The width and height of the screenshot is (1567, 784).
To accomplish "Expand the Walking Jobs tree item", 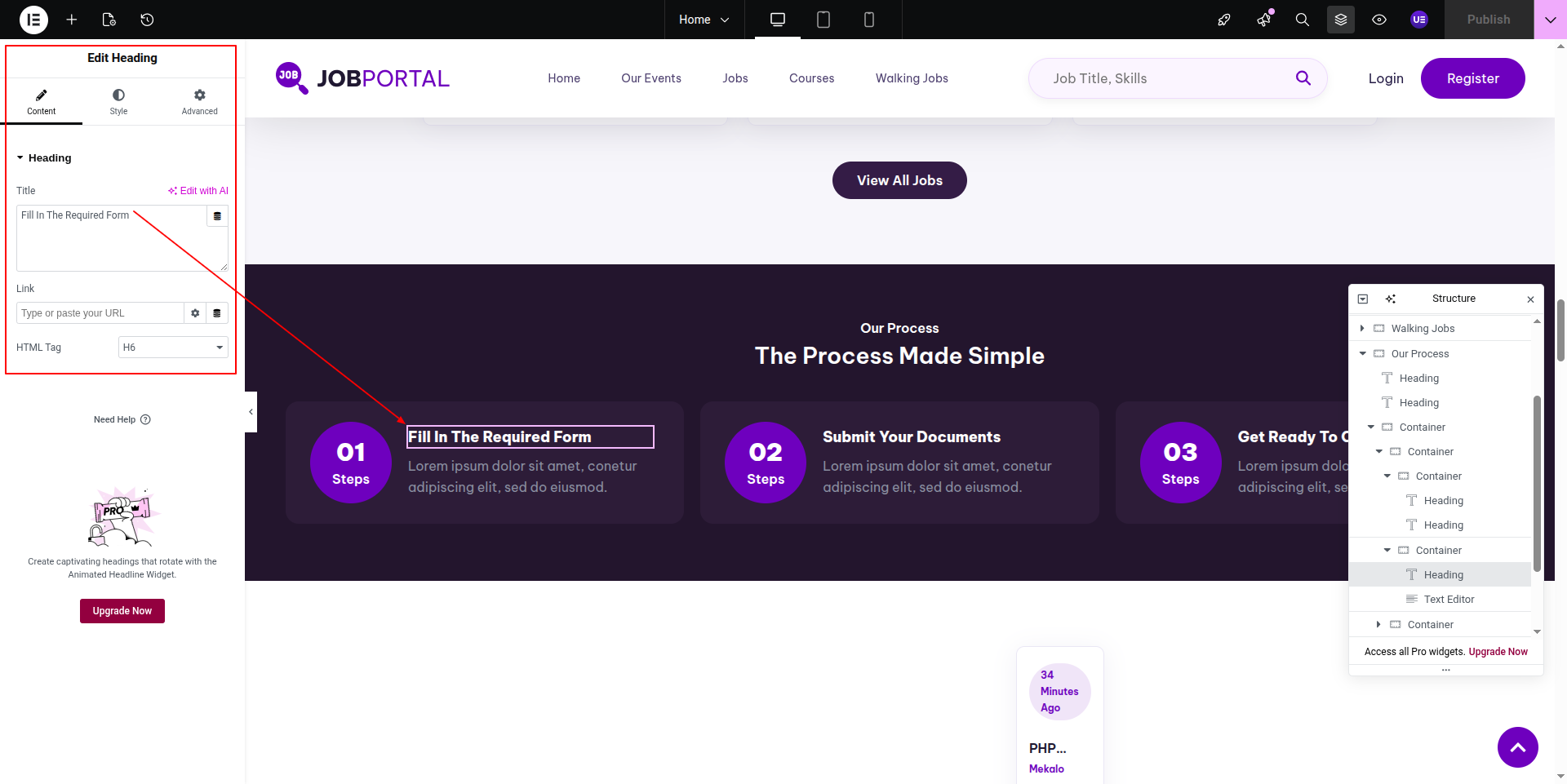I will click(x=1362, y=329).
